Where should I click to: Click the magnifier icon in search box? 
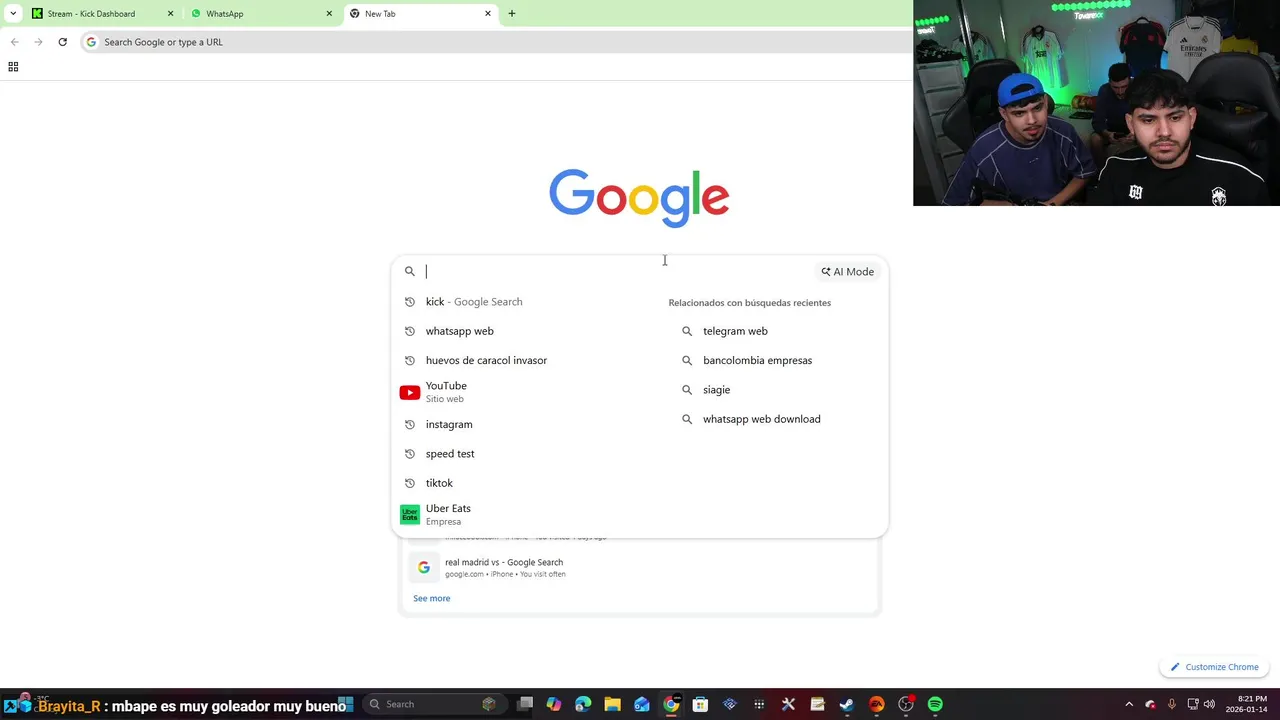tap(410, 271)
